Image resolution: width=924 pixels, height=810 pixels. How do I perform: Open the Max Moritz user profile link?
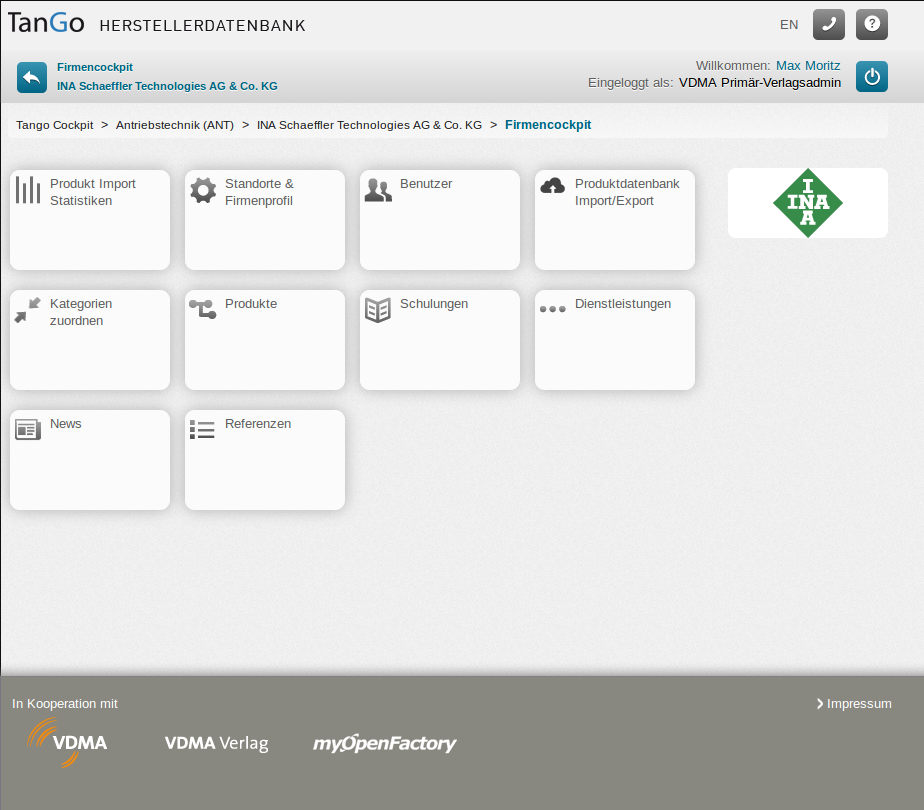pos(808,65)
